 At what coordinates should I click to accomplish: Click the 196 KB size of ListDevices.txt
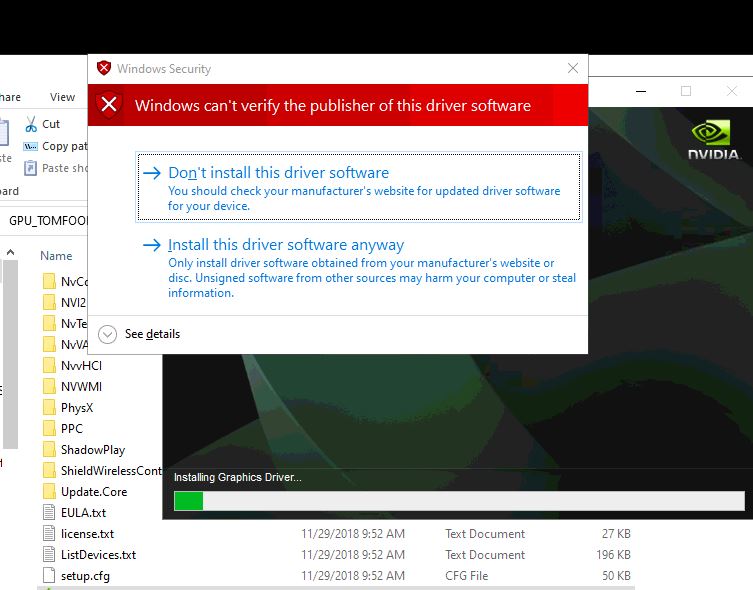pyautogui.click(x=613, y=555)
